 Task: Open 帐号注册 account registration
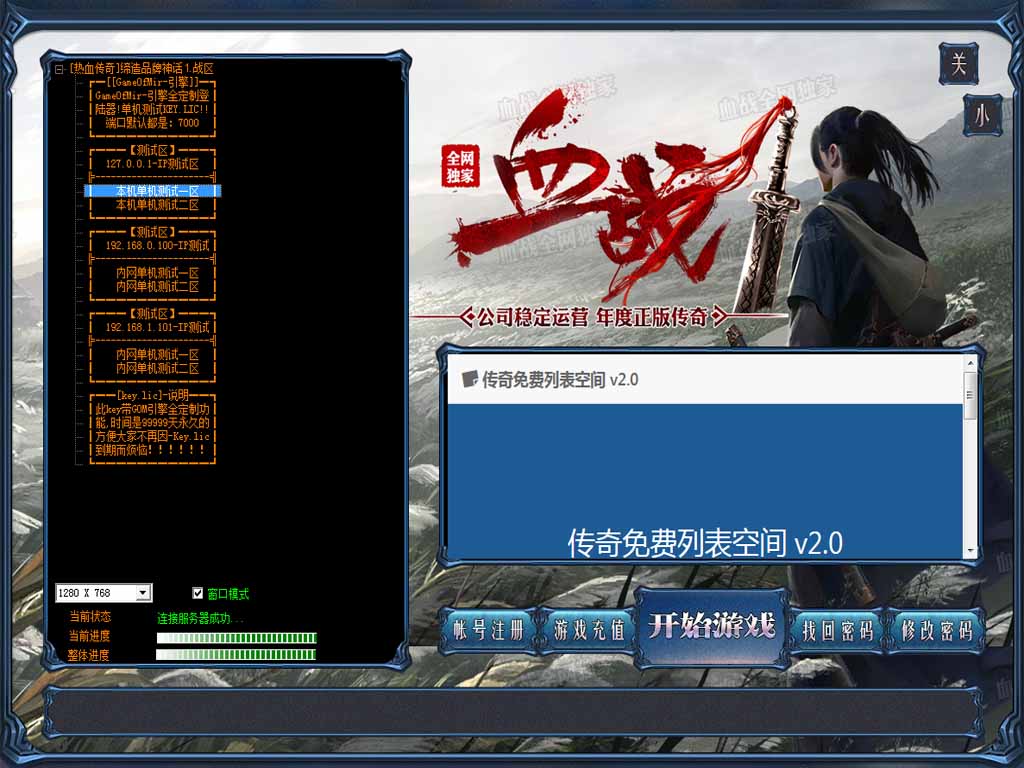pyautogui.click(x=488, y=631)
